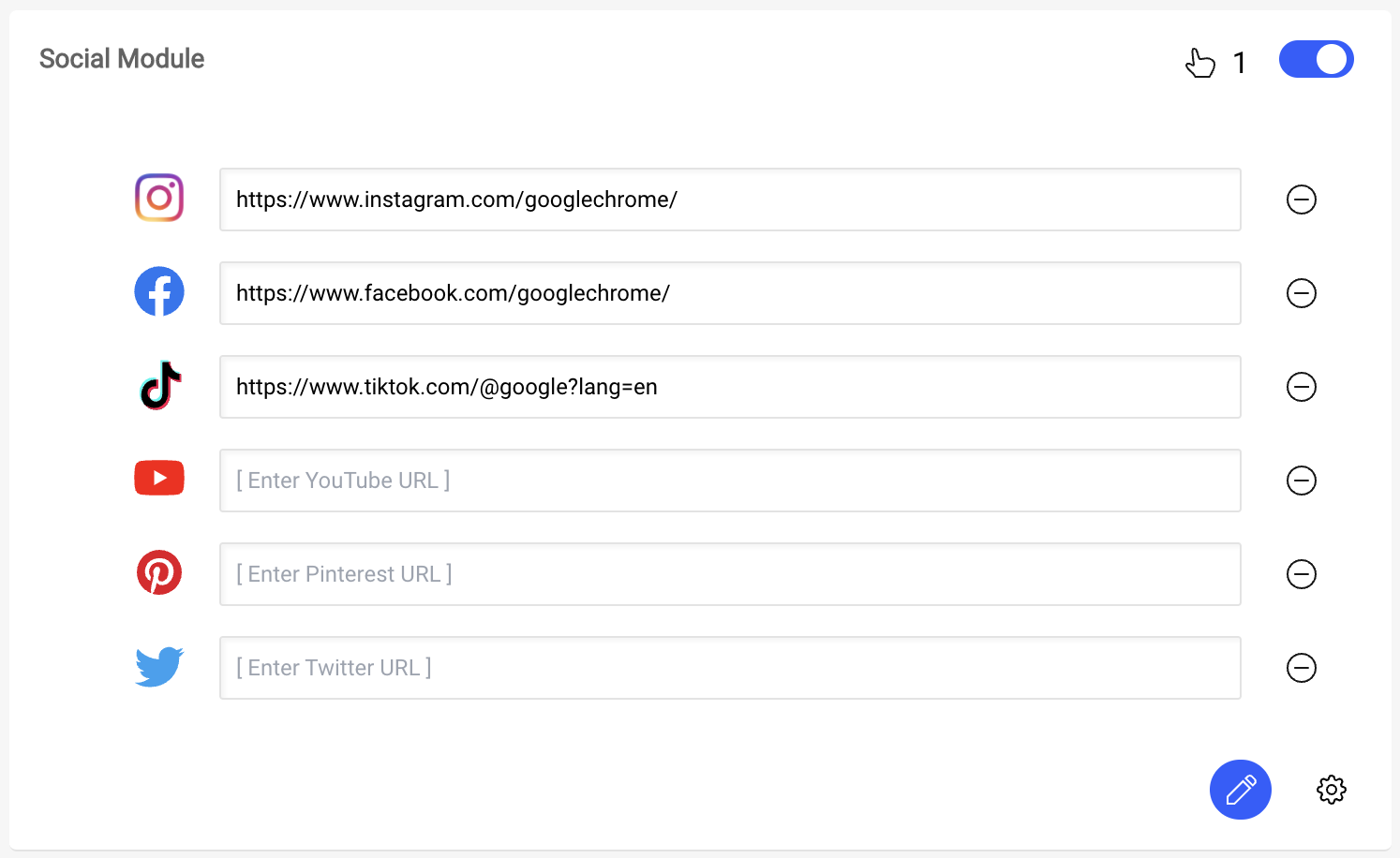Viewport: 1400px width, 858px height.
Task: Click the blue pencil edit button
Action: [1241, 790]
